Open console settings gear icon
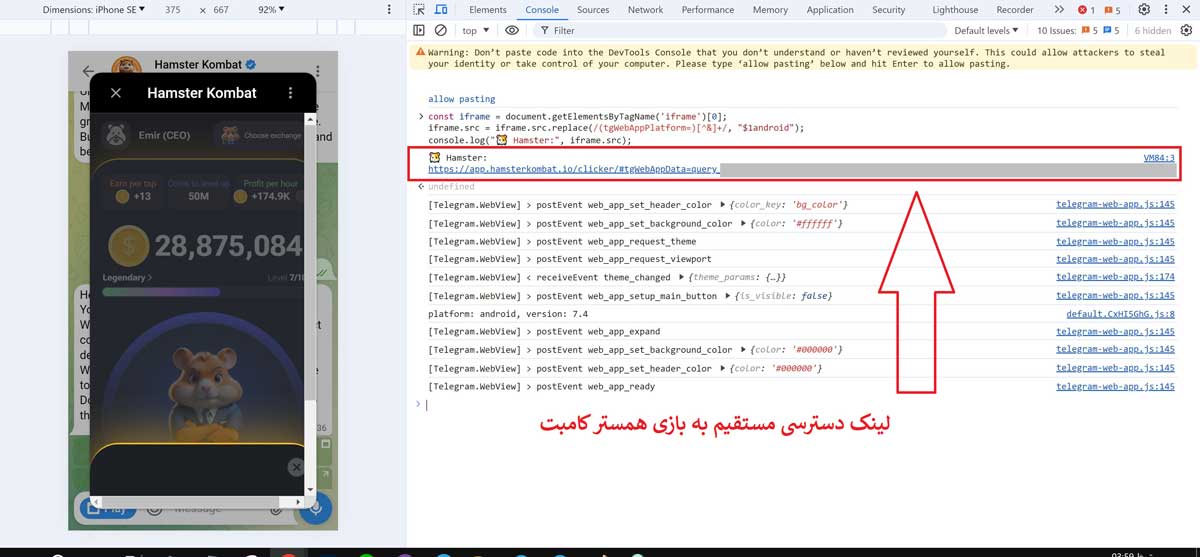Viewport: 1200px width, 557px height. pos(1186,30)
